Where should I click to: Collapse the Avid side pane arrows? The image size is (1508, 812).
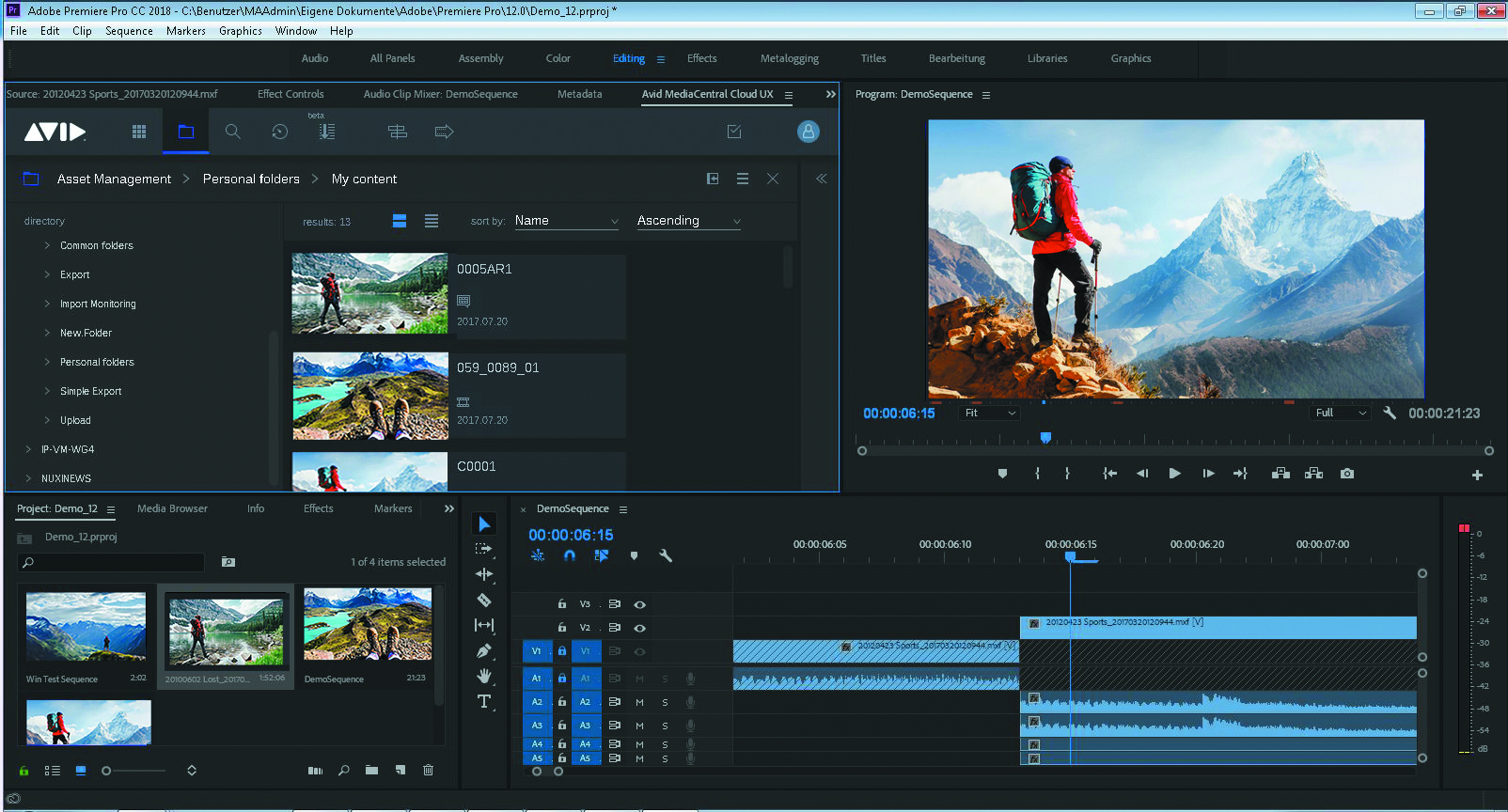[x=821, y=179]
